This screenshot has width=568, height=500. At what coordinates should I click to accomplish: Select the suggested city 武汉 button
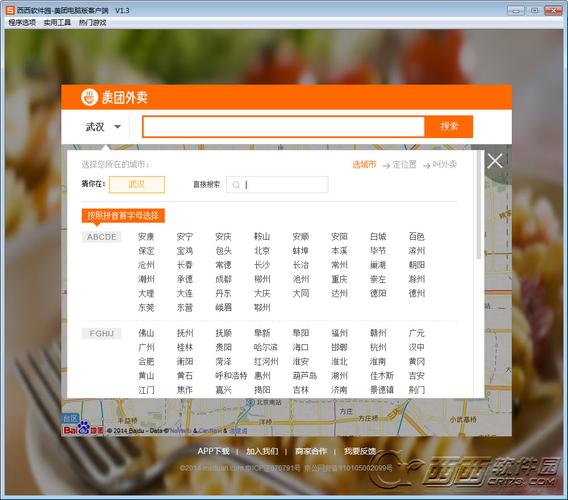tap(137, 184)
